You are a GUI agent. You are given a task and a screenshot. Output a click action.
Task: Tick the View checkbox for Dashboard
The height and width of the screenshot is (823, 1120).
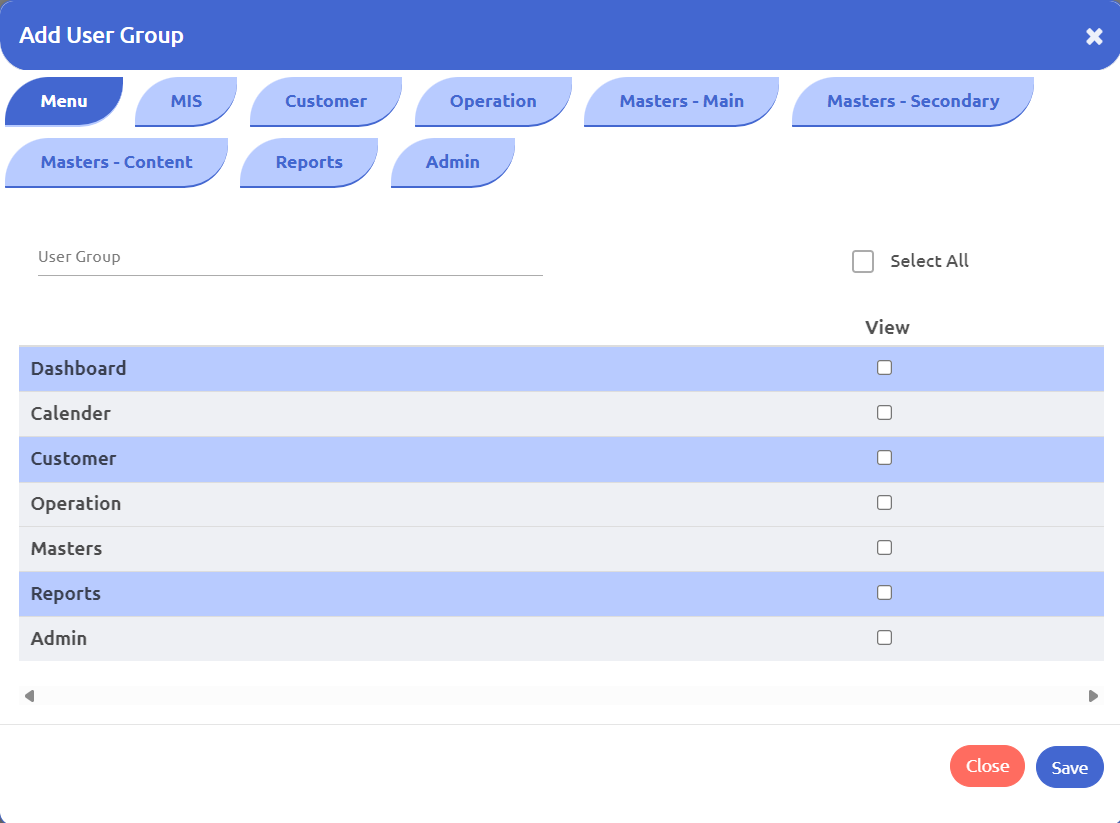coord(884,368)
